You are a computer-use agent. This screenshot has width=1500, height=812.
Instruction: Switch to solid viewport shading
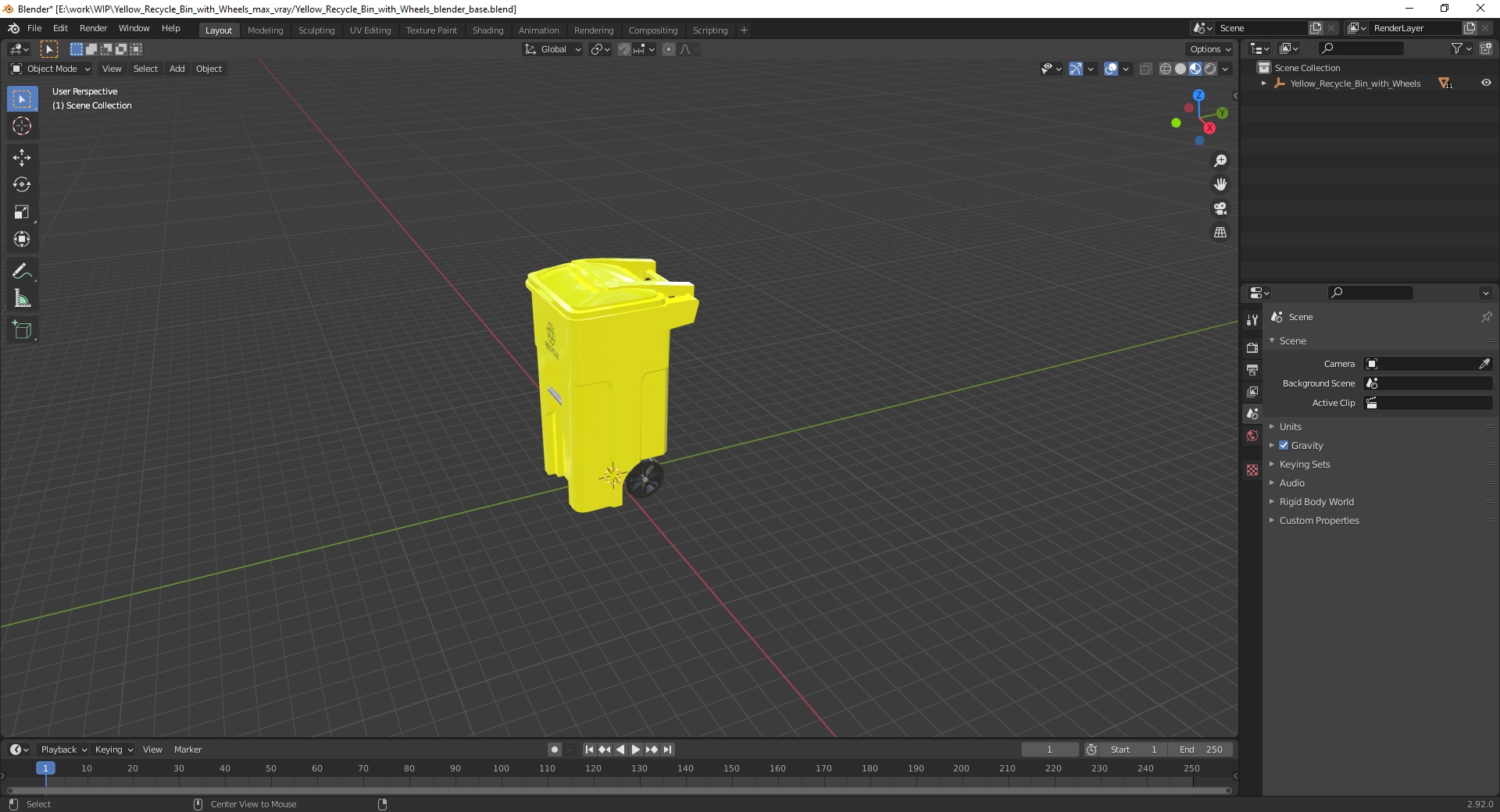coord(1180,69)
